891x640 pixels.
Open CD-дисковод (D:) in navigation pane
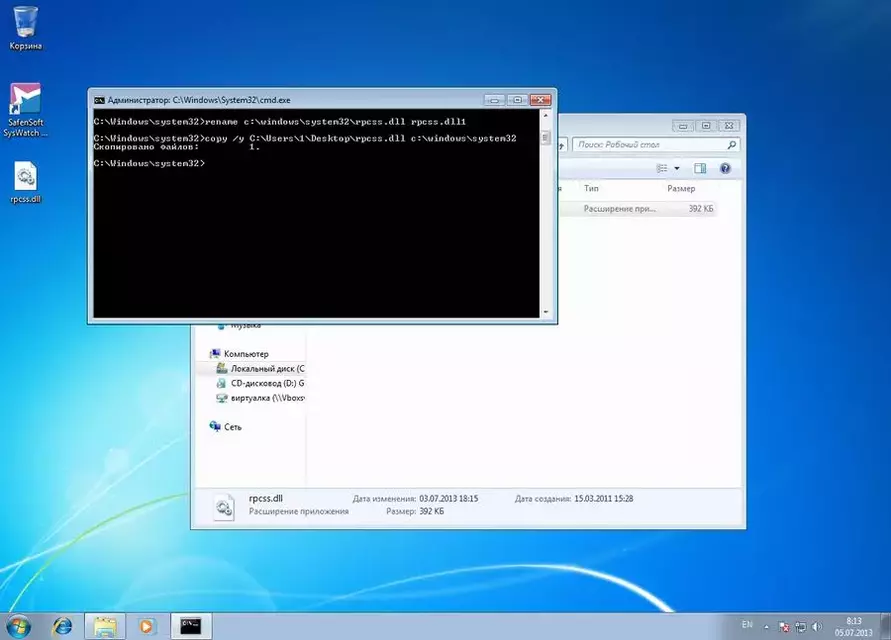tap(267, 383)
